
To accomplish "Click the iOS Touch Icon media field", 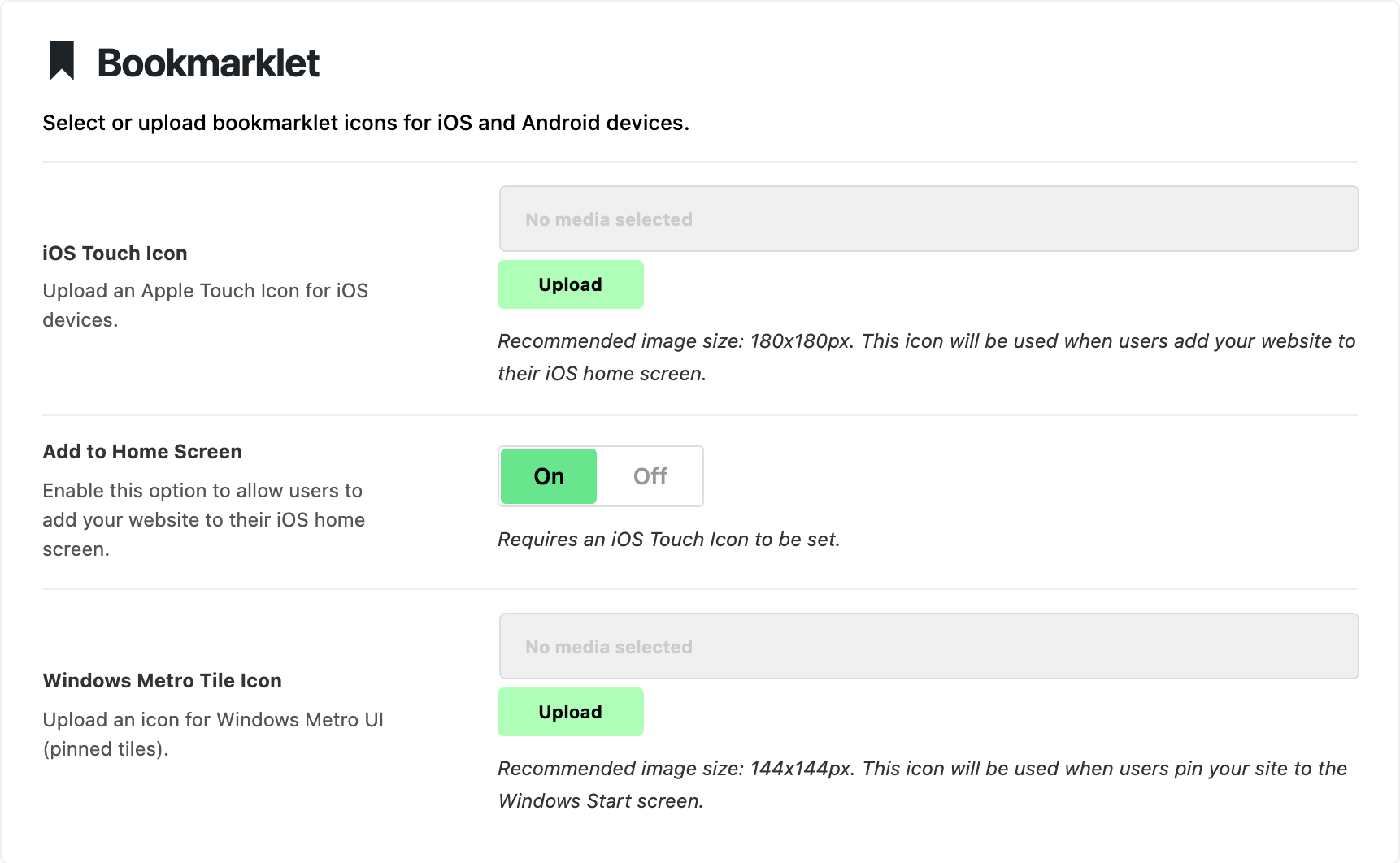I will [x=928, y=219].
